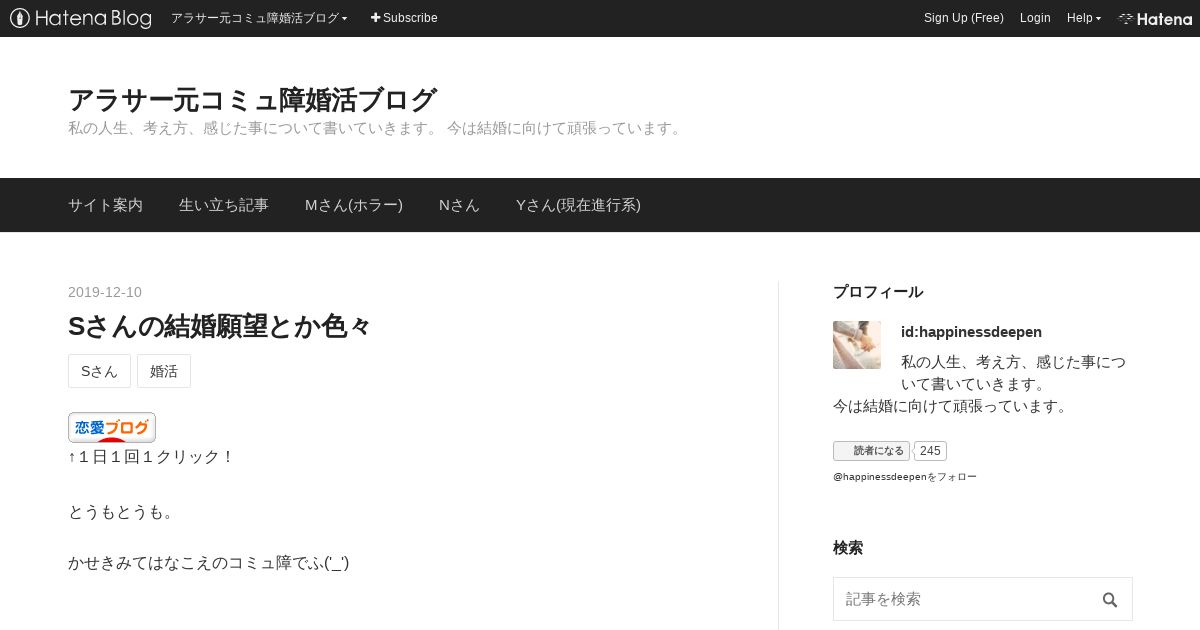Expand the Help dropdown menu

coord(1084,18)
